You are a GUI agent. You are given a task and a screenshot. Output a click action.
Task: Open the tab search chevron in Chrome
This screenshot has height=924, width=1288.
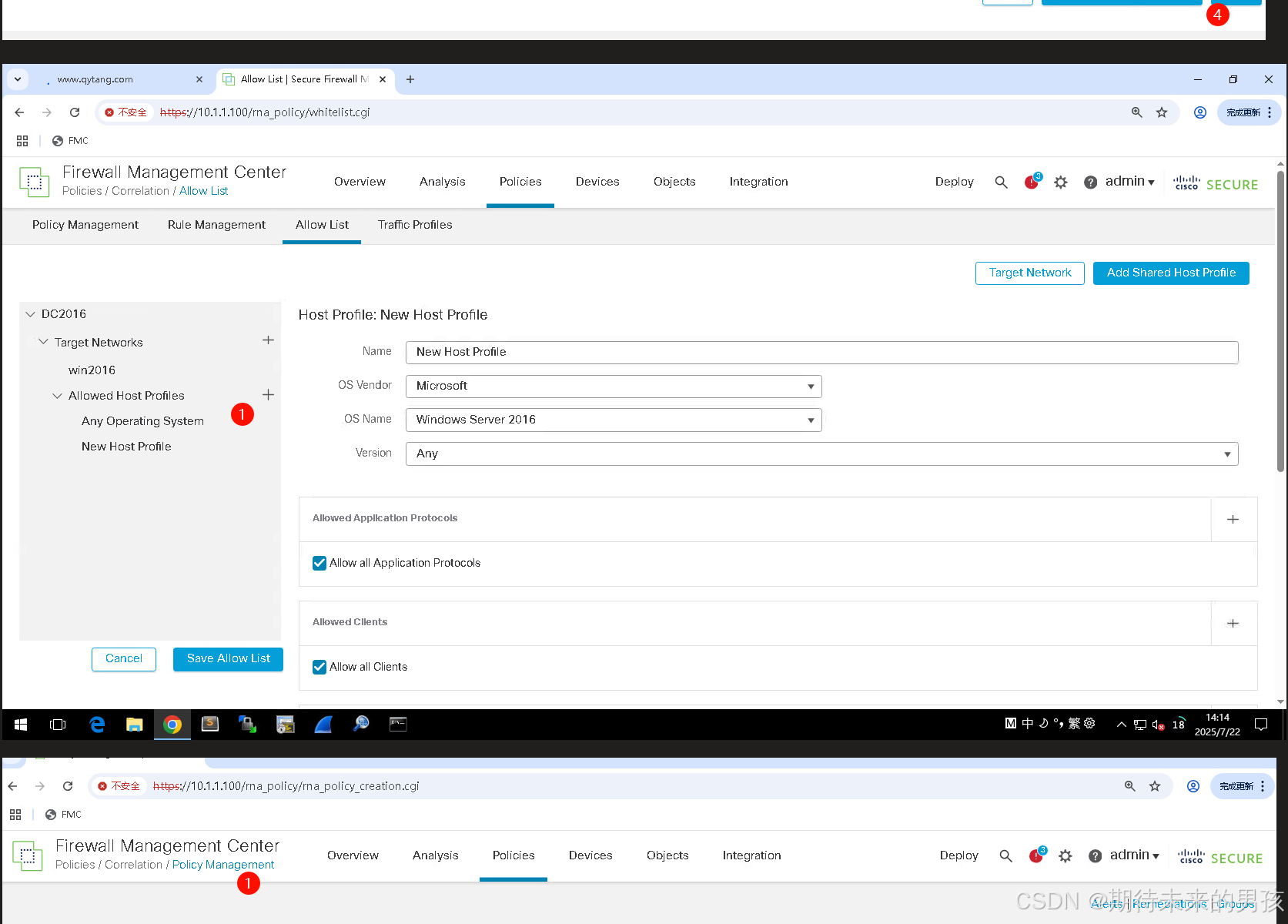(x=18, y=79)
